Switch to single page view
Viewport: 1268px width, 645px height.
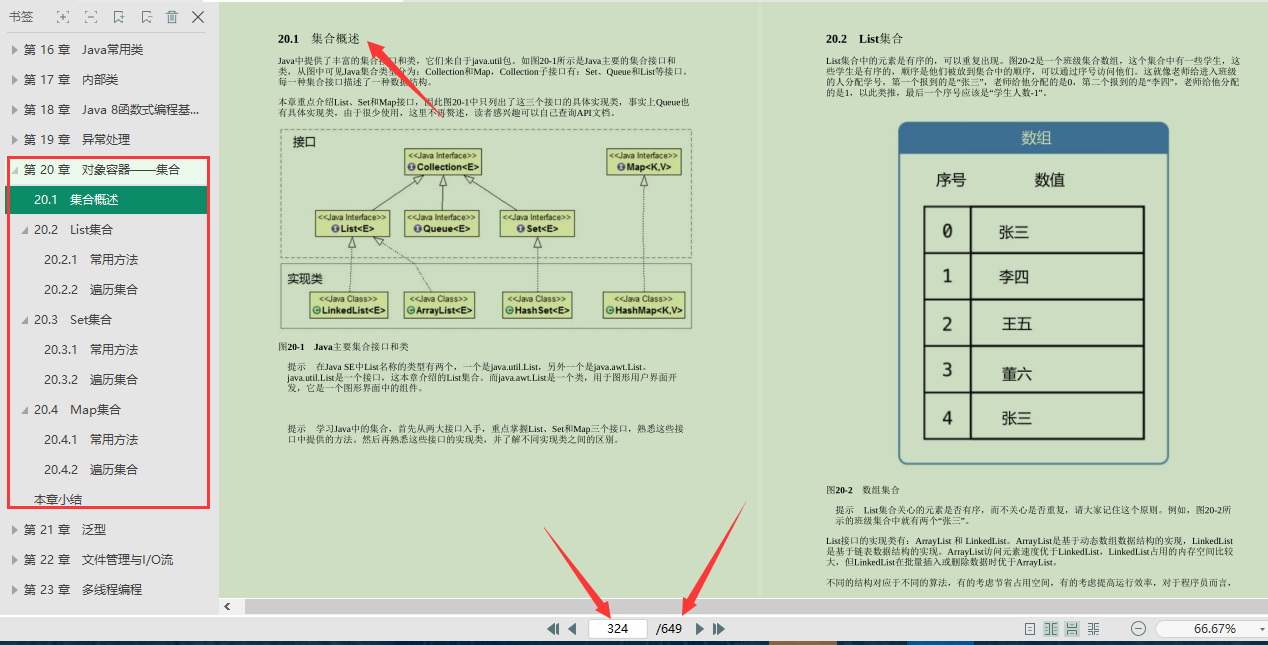click(x=1030, y=629)
